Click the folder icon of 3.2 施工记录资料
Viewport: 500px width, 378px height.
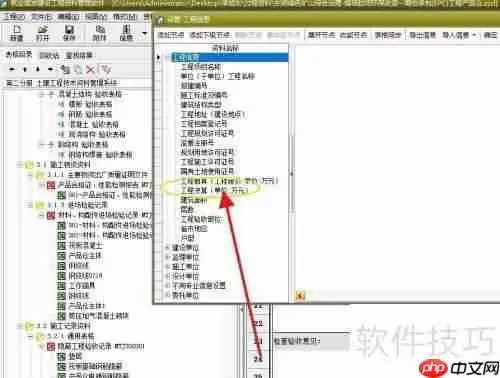(x=29, y=326)
